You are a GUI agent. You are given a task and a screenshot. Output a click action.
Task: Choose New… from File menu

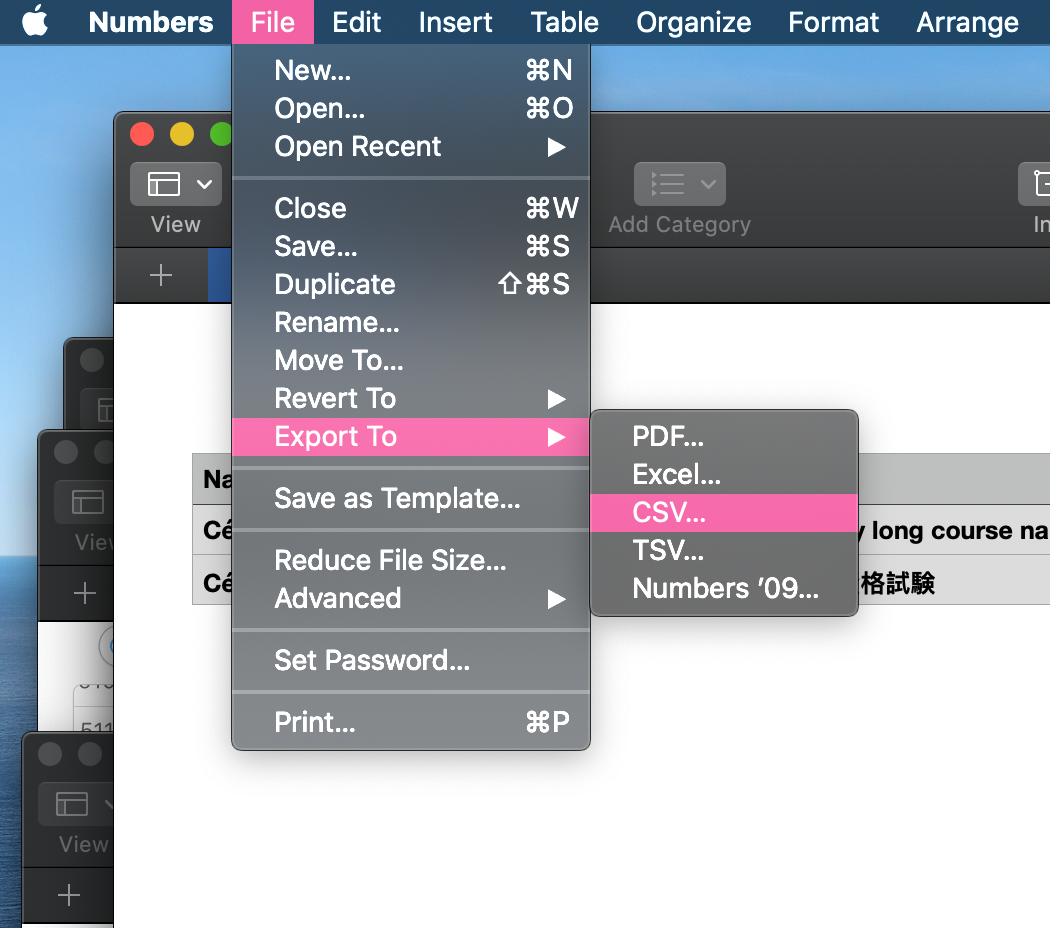click(x=410, y=70)
